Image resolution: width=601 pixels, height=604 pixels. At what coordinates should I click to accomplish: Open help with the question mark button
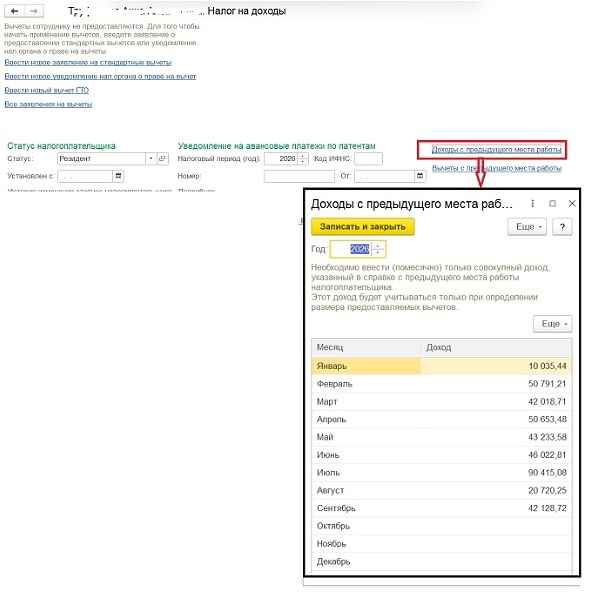pyautogui.click(x=562, y=227)
